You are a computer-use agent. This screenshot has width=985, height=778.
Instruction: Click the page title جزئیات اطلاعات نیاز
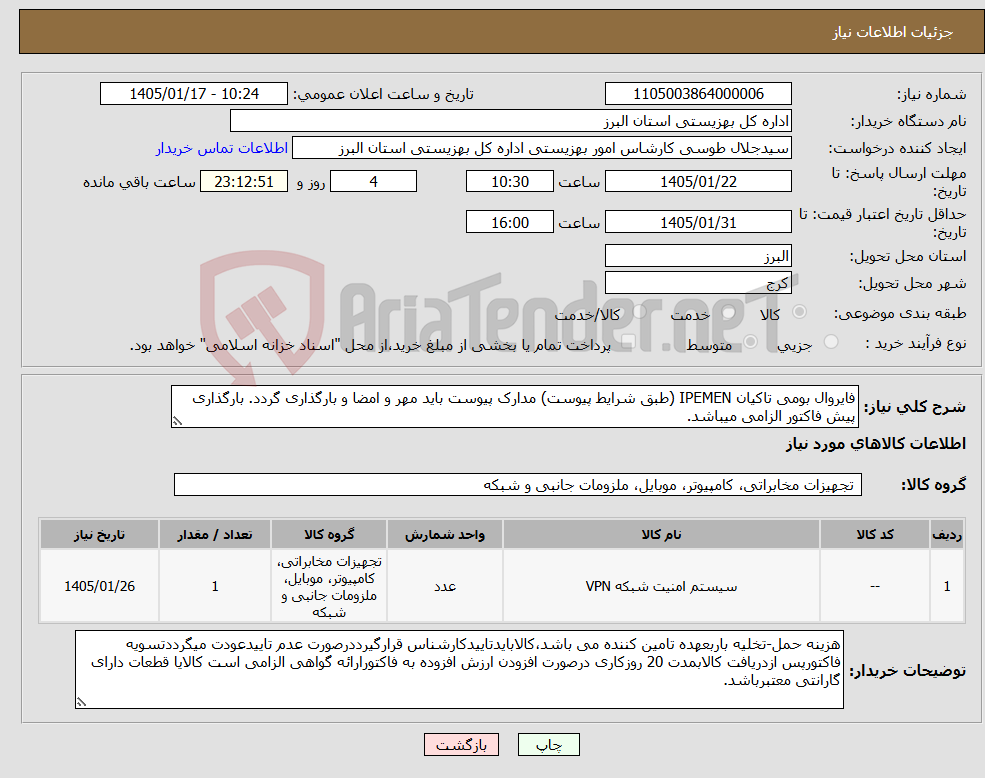(893, 32)
